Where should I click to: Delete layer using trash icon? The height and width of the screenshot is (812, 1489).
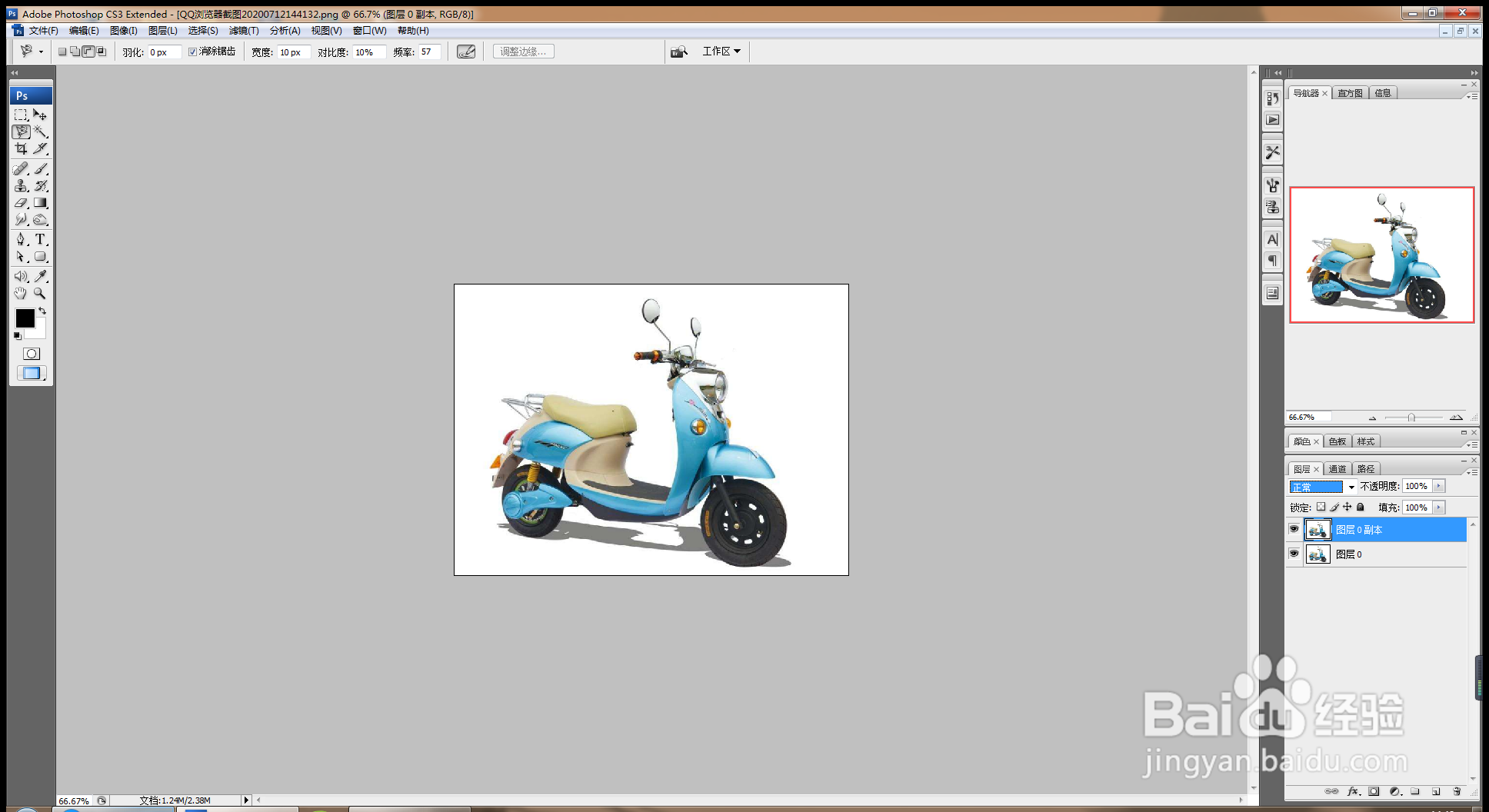tap(1457, 791)
